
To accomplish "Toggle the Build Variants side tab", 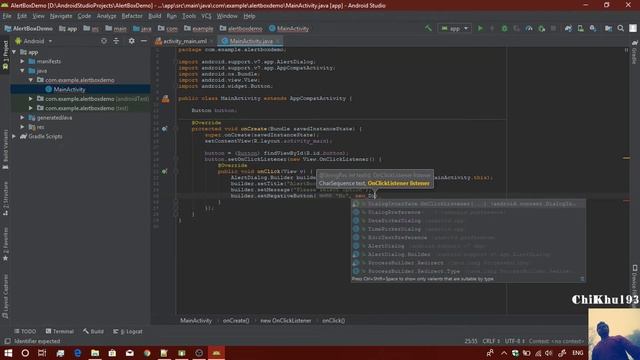I will [x=5, y=149].
